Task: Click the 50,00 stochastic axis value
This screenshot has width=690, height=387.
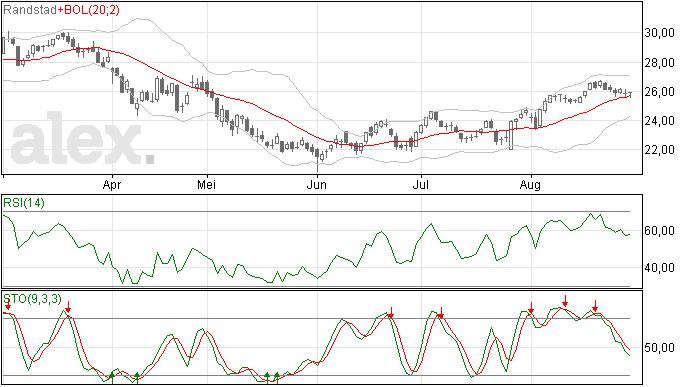Action: (659, 348)
